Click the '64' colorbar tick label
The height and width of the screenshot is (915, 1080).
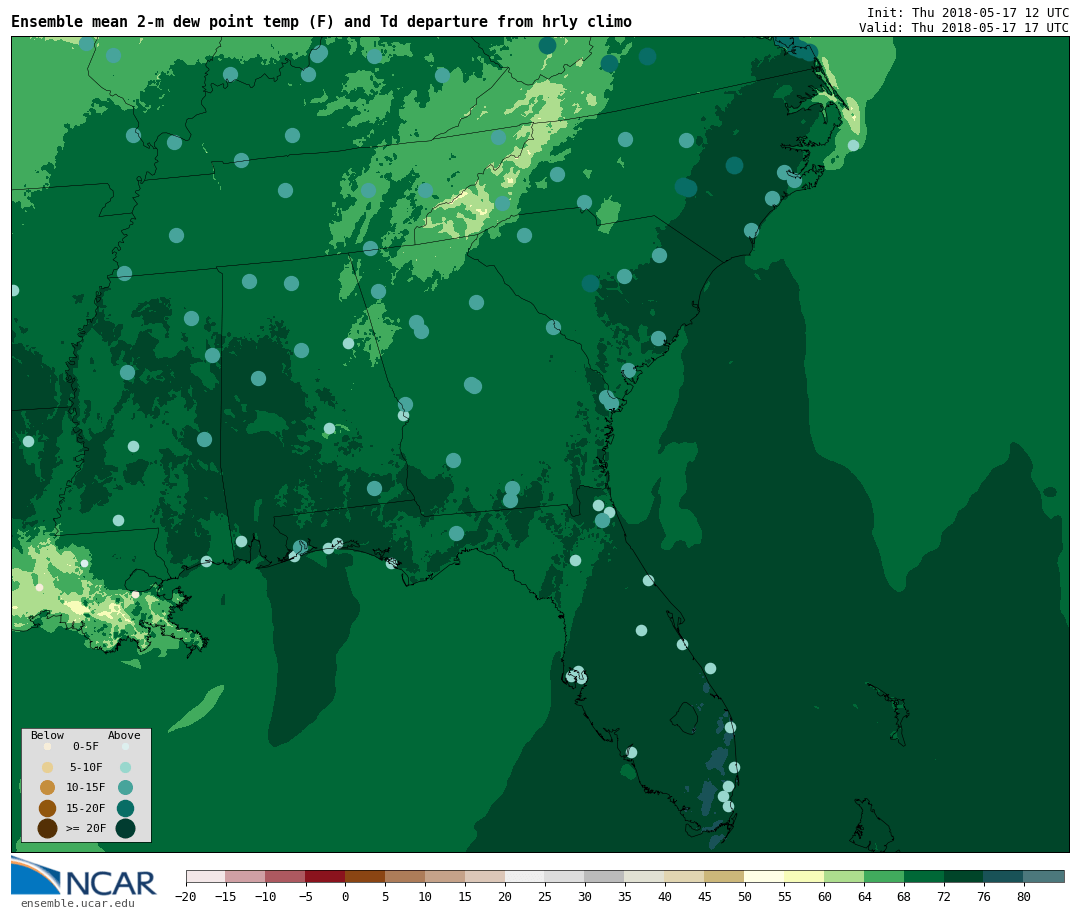click(x=864, y=896)
